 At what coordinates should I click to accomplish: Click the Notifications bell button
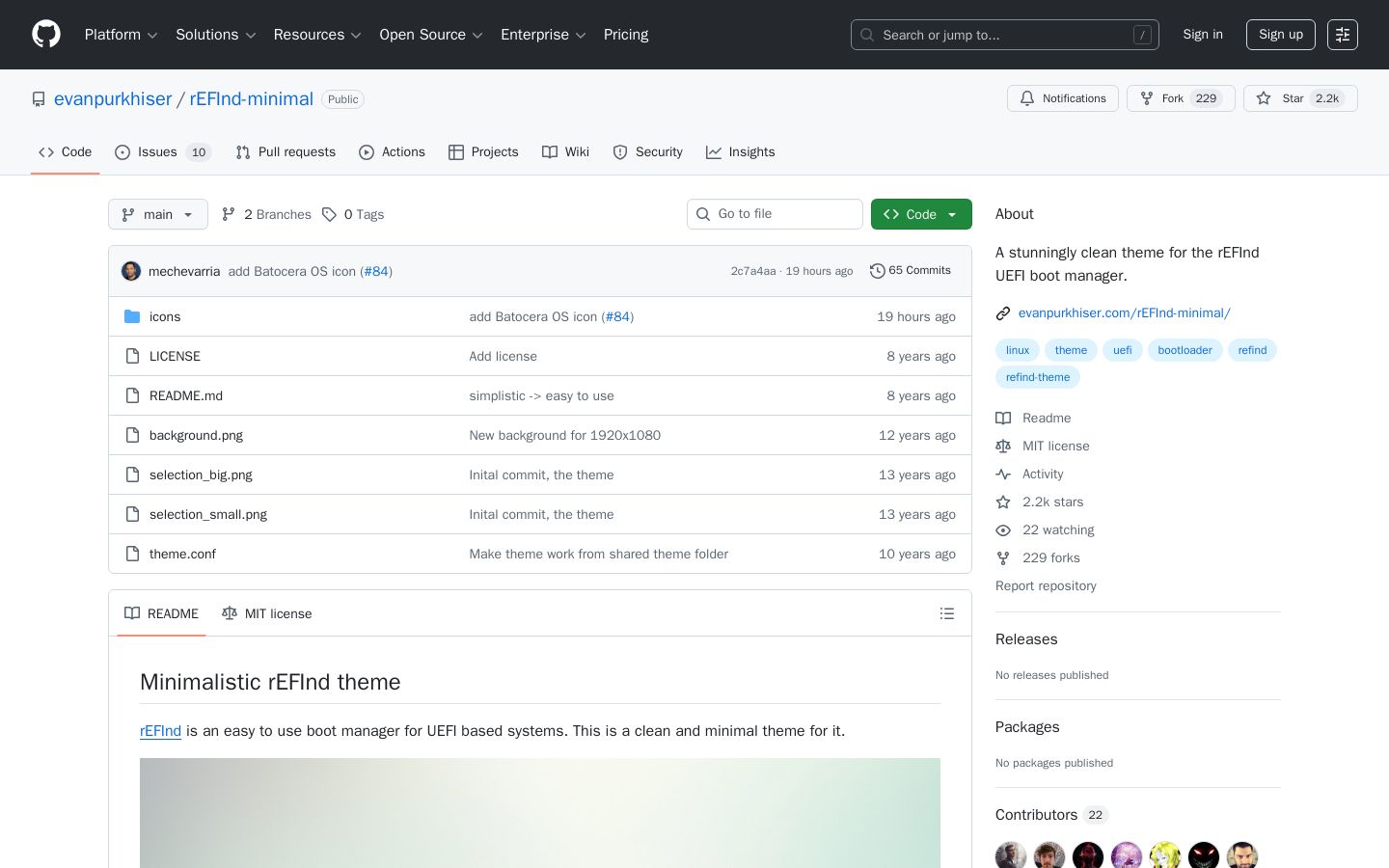[x=1063, y=98]
